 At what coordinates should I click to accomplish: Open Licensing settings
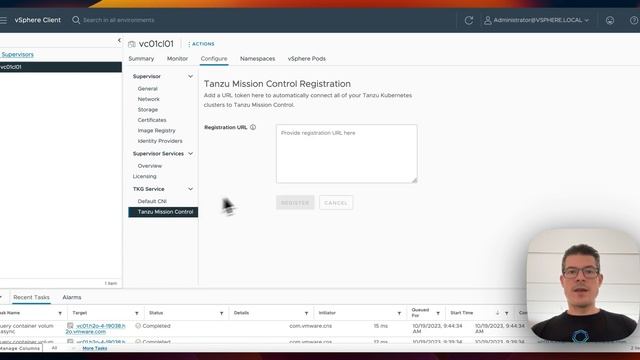[144, 176]
